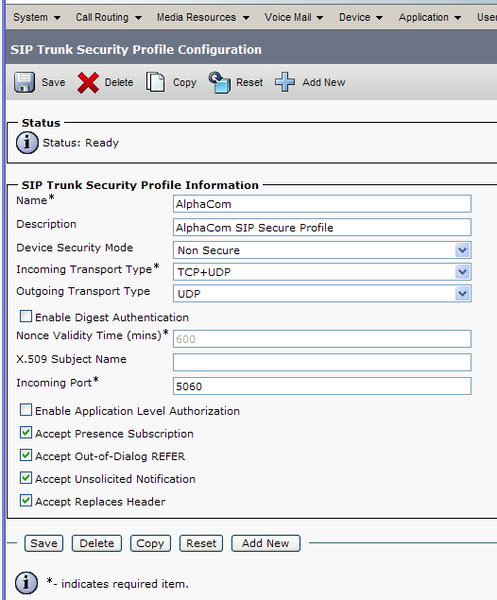Click the X.509 Subject Name field
This screenshot has width=497, height=600.
point(322,362)
